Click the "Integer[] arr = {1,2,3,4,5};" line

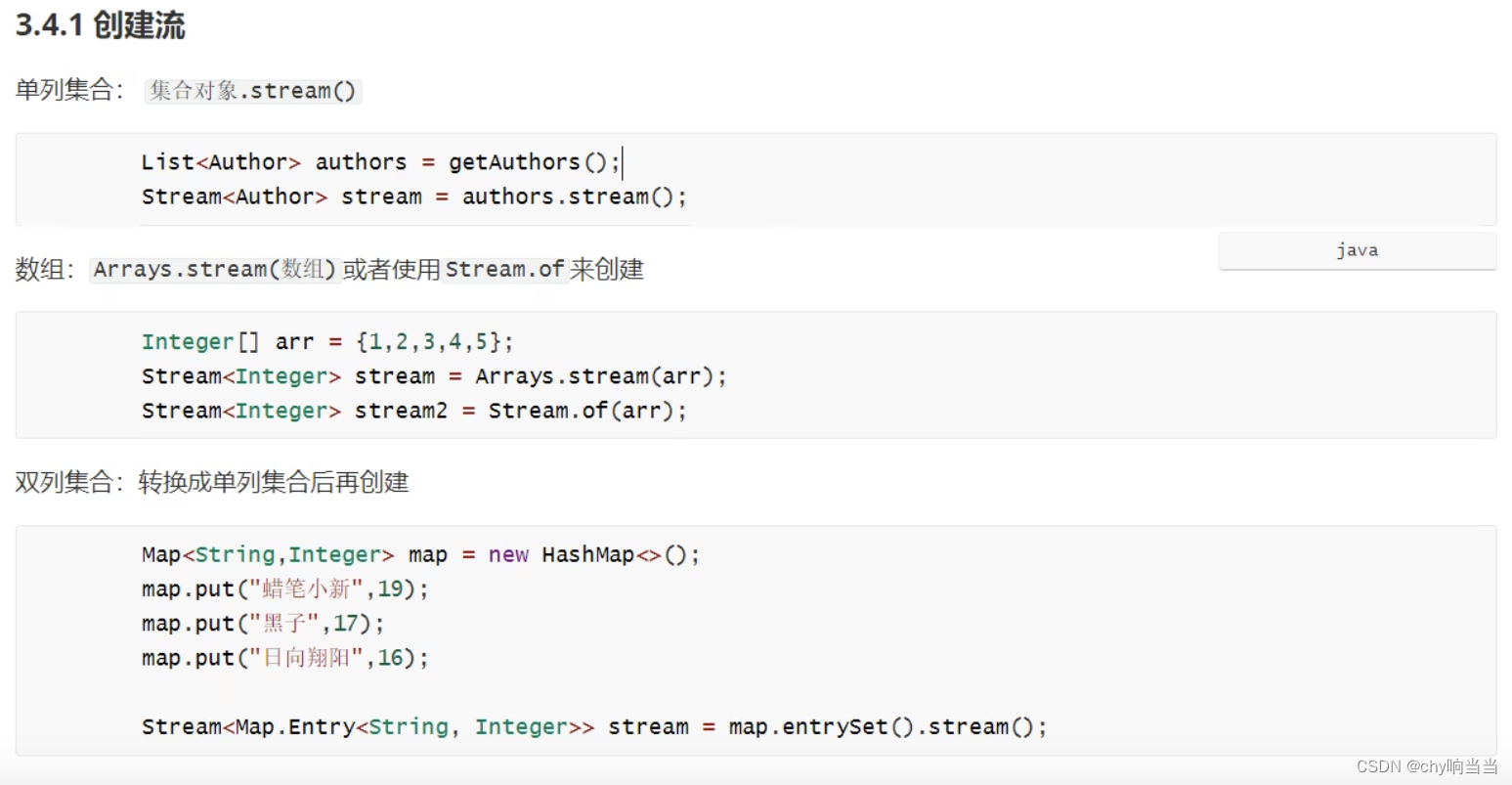click(326, 341)
